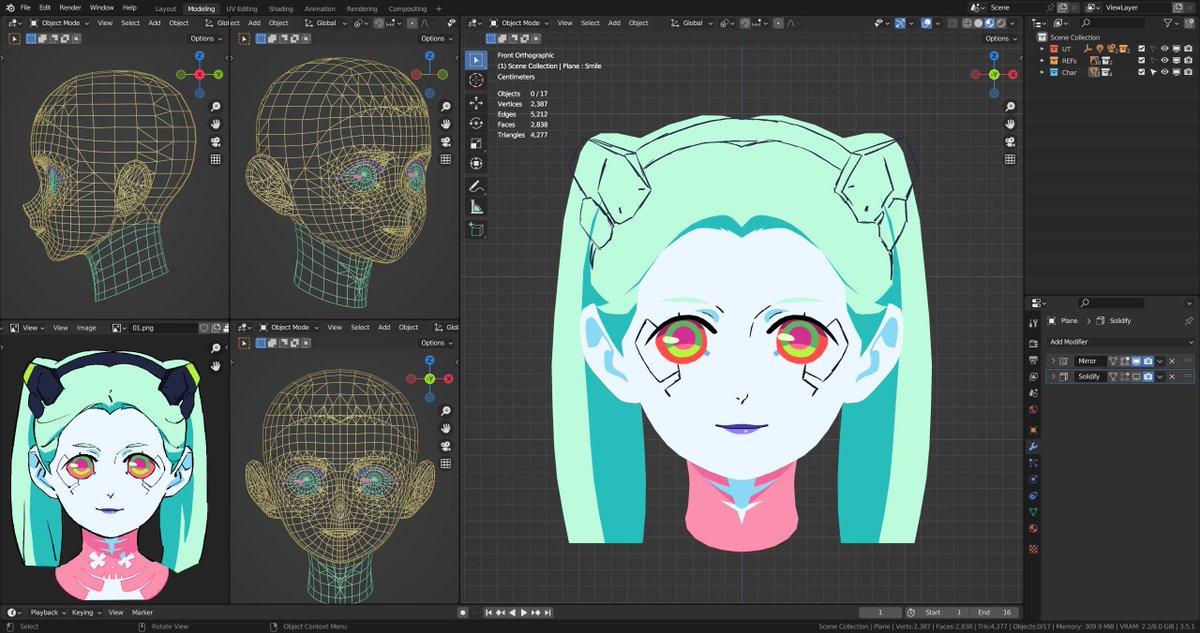Open the Render menu
Viewport: 1200px width, 633px height.
70,8
